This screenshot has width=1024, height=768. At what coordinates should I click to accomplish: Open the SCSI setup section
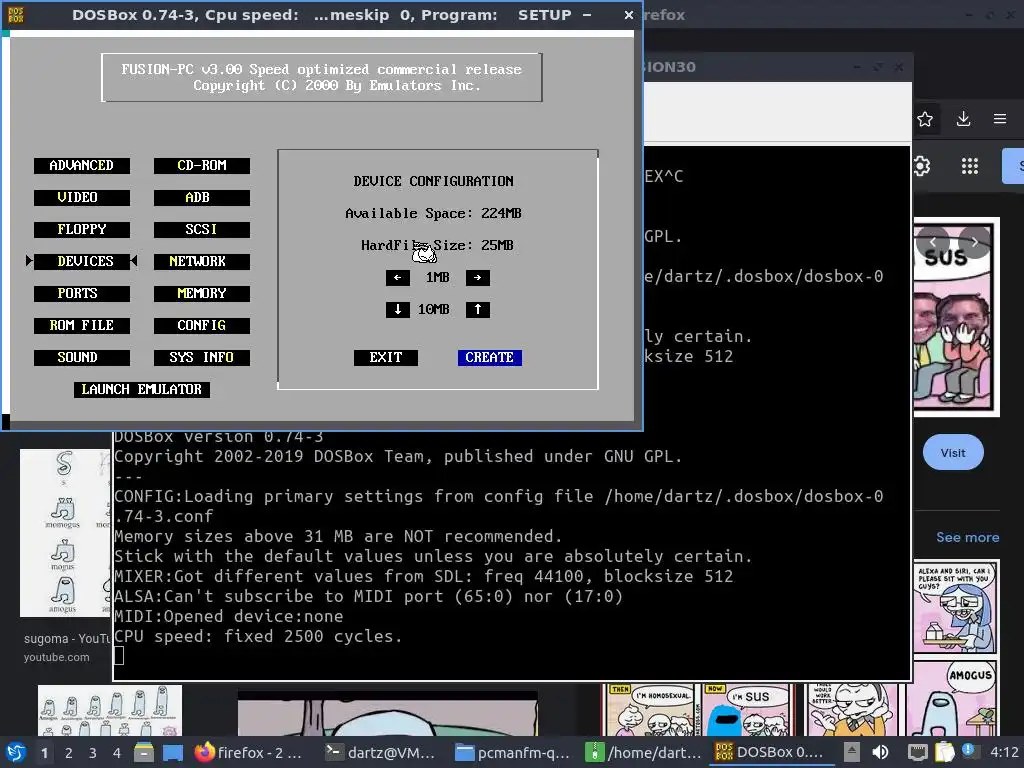pos(202,229)
